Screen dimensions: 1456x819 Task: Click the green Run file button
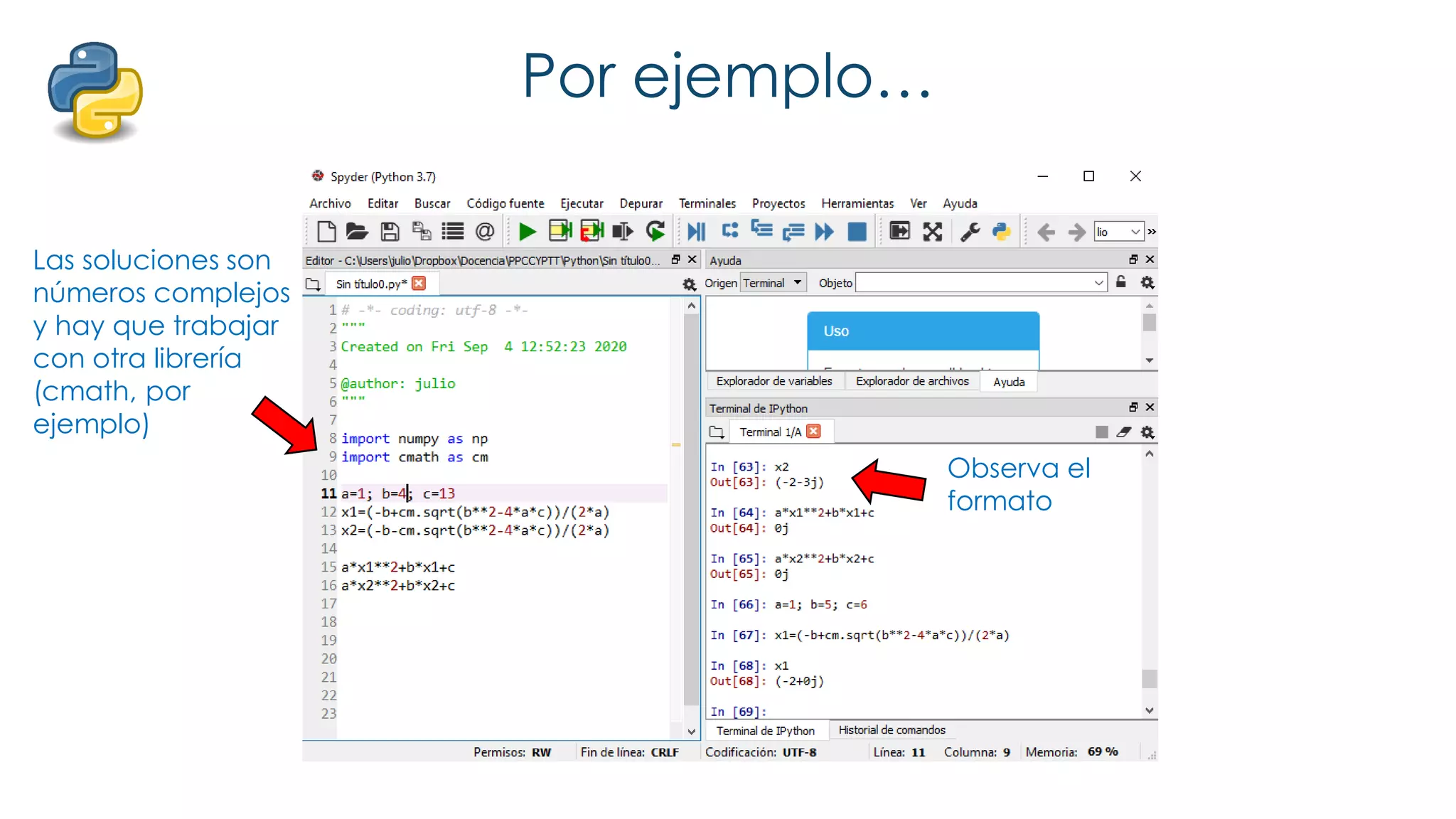[527, 232]
